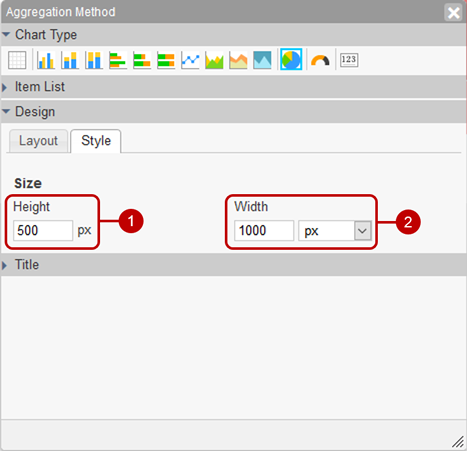Pick the blue 100% area chart icon

(262, 60)
